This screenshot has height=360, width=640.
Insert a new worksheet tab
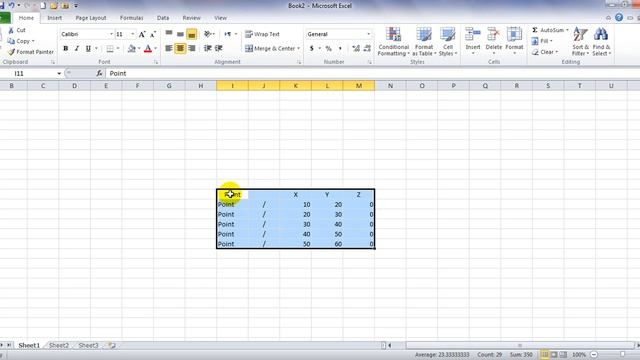(111, 345)
